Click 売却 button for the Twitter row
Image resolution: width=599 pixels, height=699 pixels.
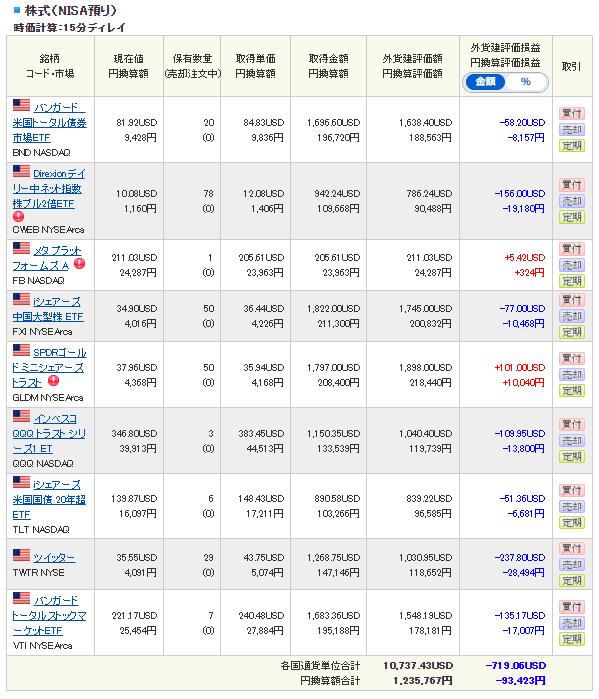(x=572, y=565)
